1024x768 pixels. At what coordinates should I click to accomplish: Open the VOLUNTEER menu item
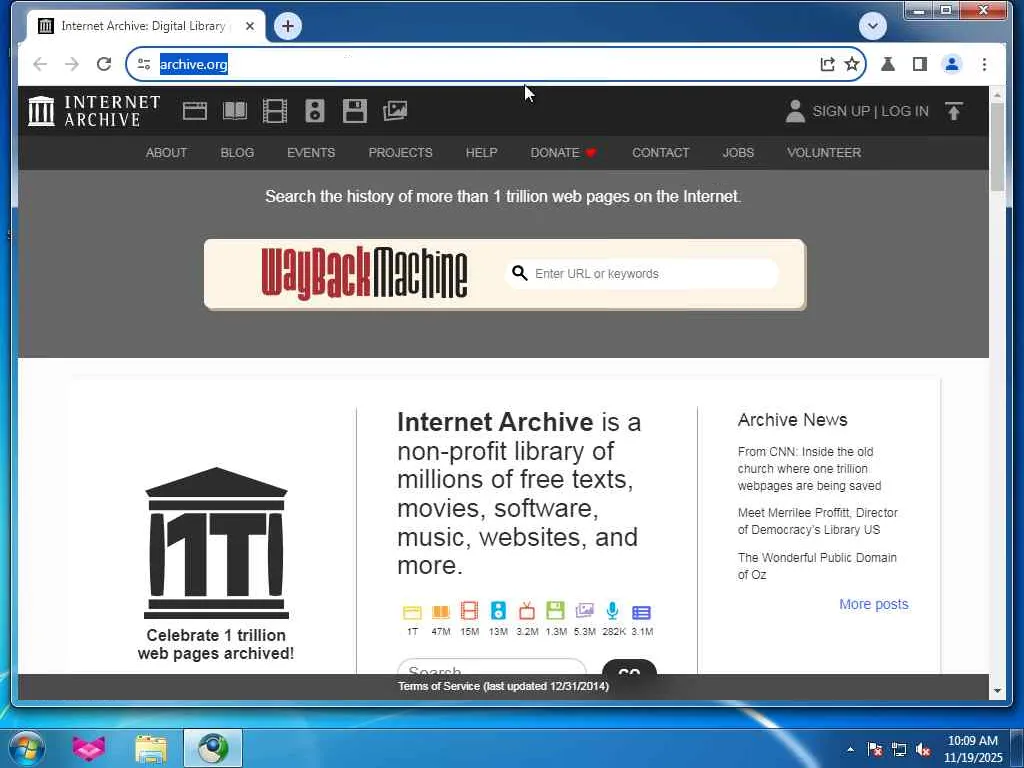click(x=824, y=152)
